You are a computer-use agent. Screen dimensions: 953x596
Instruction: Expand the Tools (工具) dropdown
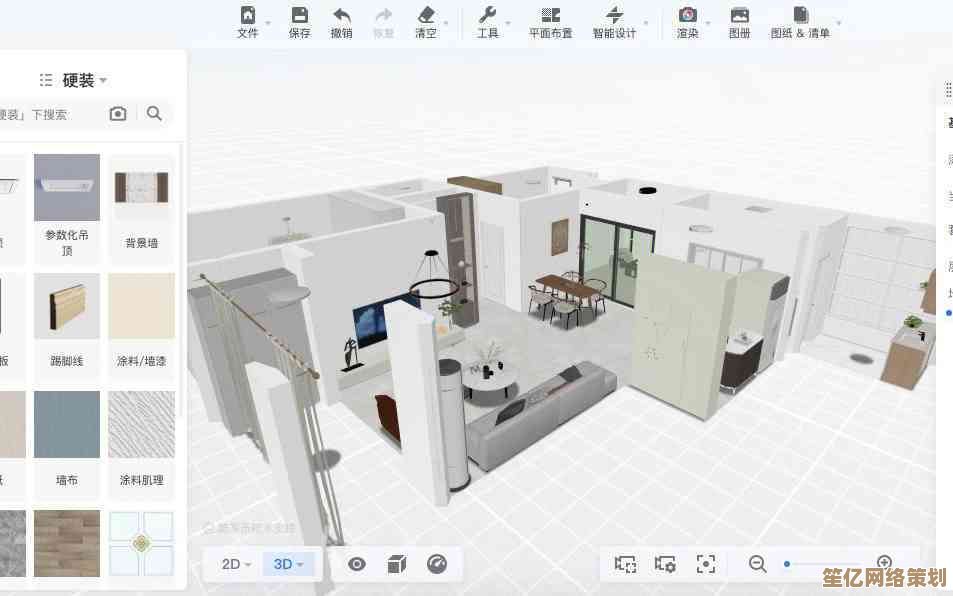tap(488, 22)
